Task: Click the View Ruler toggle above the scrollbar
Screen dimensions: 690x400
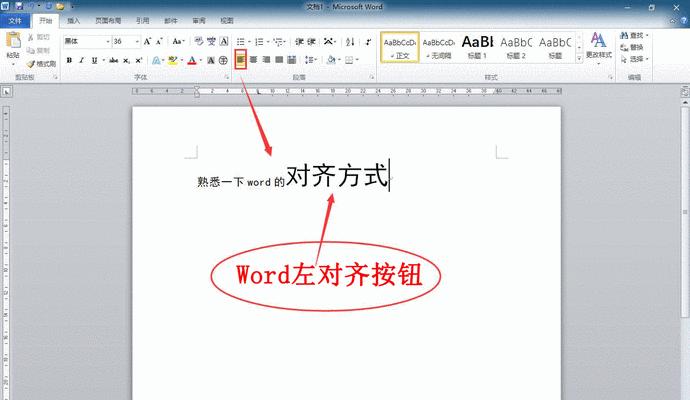Action: click(685, 92)
